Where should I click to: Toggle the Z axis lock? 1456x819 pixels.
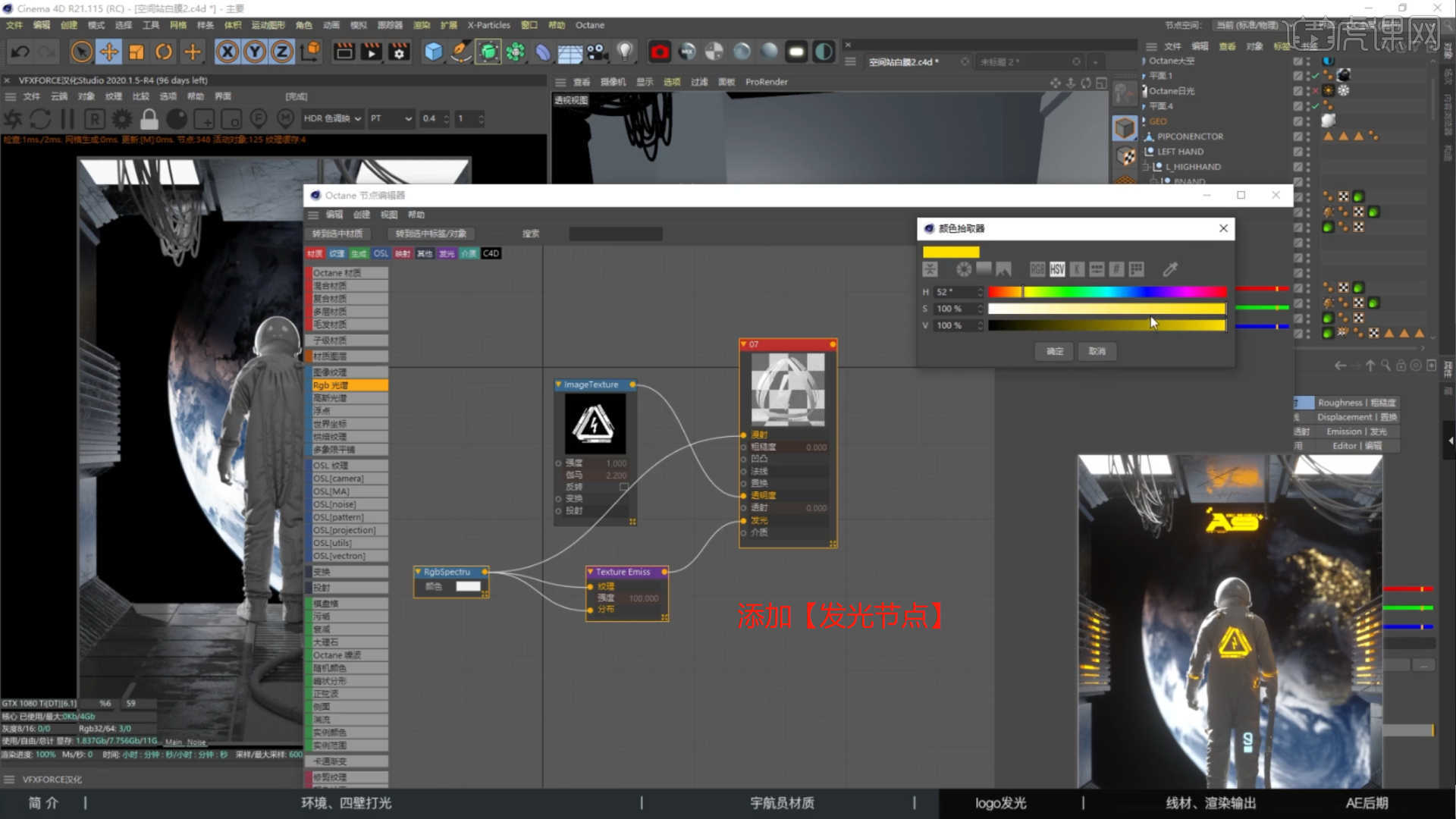[281, 52]
